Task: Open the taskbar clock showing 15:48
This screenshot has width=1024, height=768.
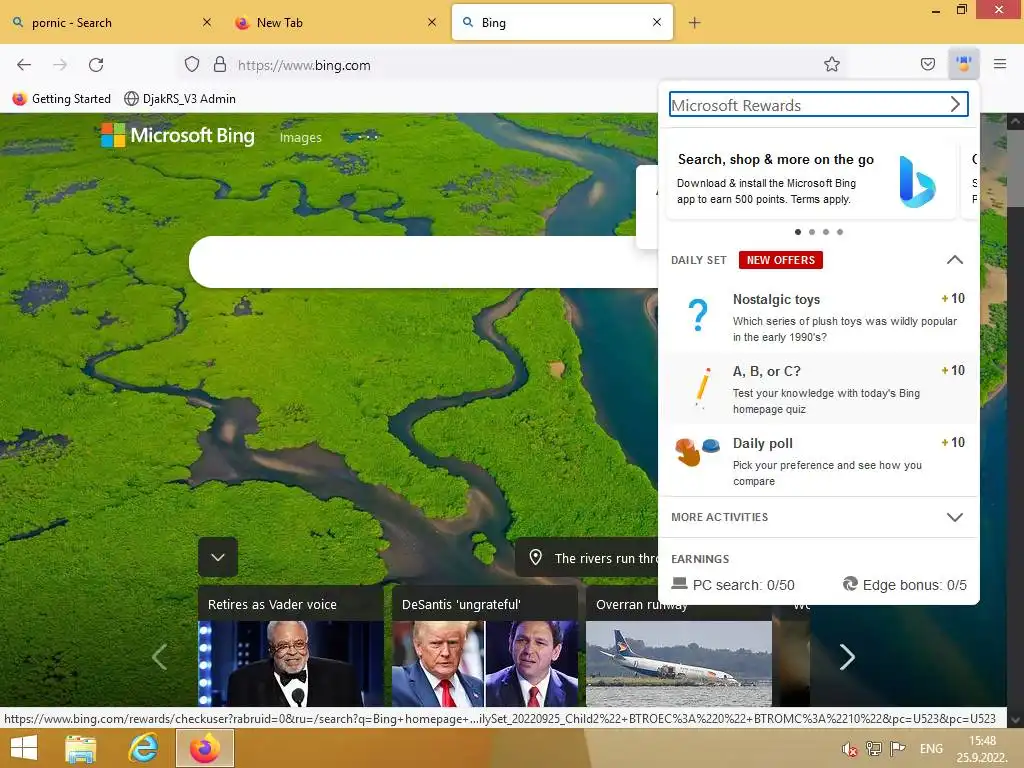Action: pos(982,748)
